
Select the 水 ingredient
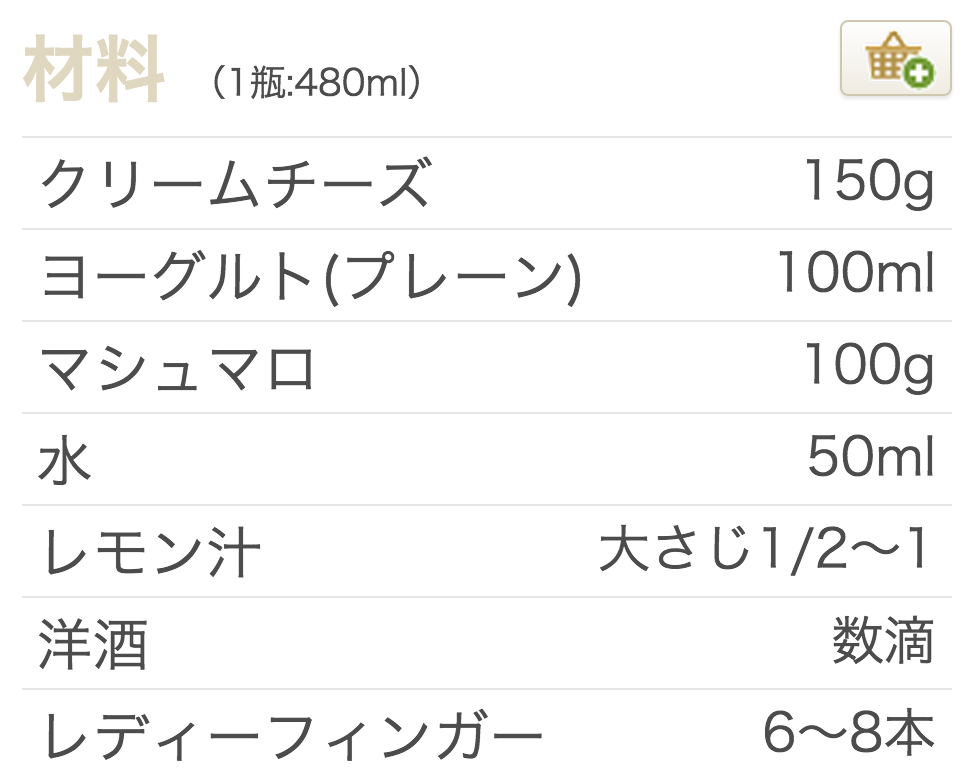(x=65, y=461)
